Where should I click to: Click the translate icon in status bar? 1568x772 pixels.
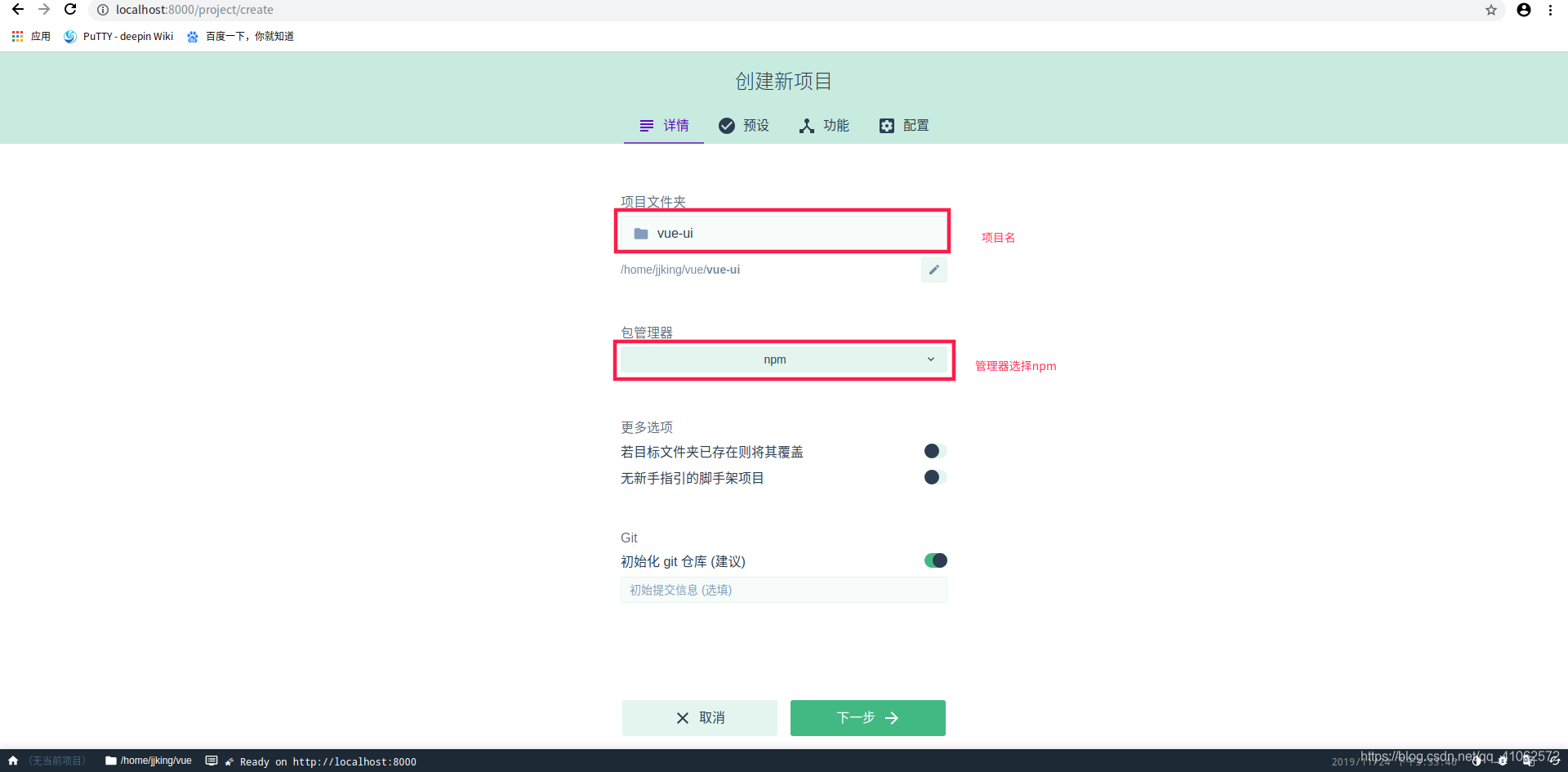point(1529,761)
